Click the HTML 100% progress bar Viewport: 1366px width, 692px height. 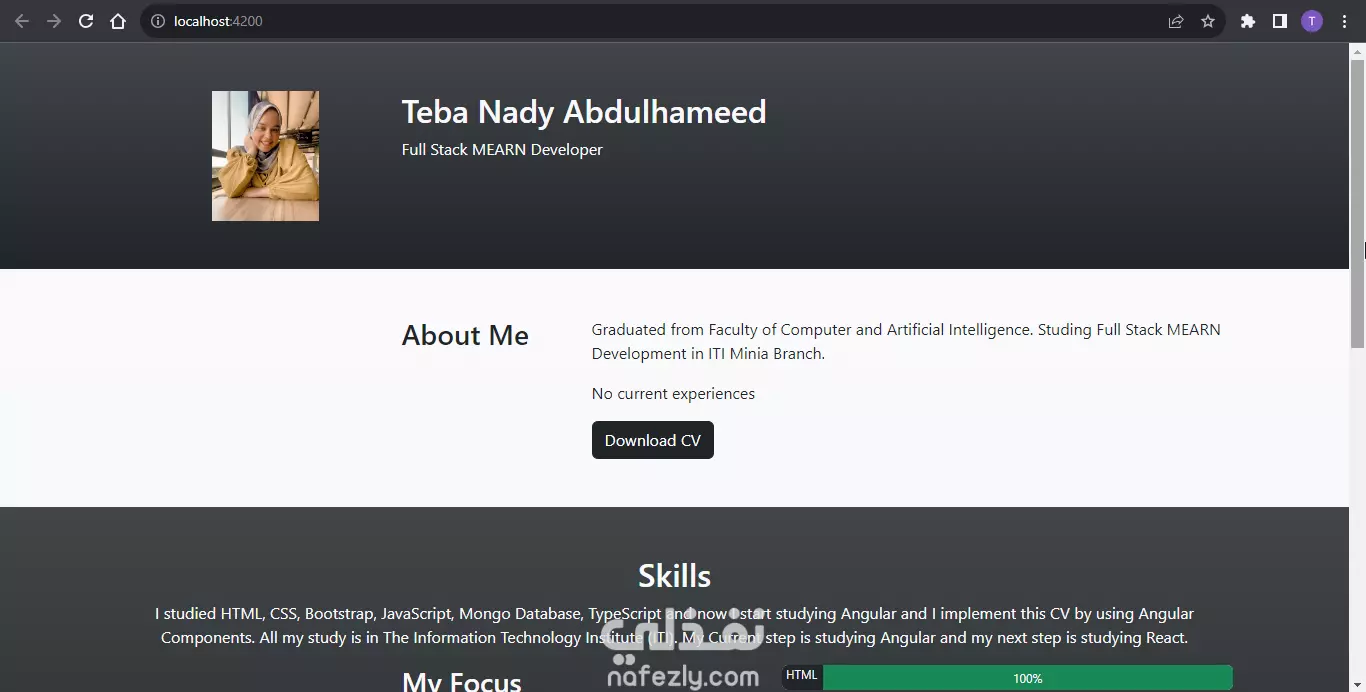[x=1027, y=678]
